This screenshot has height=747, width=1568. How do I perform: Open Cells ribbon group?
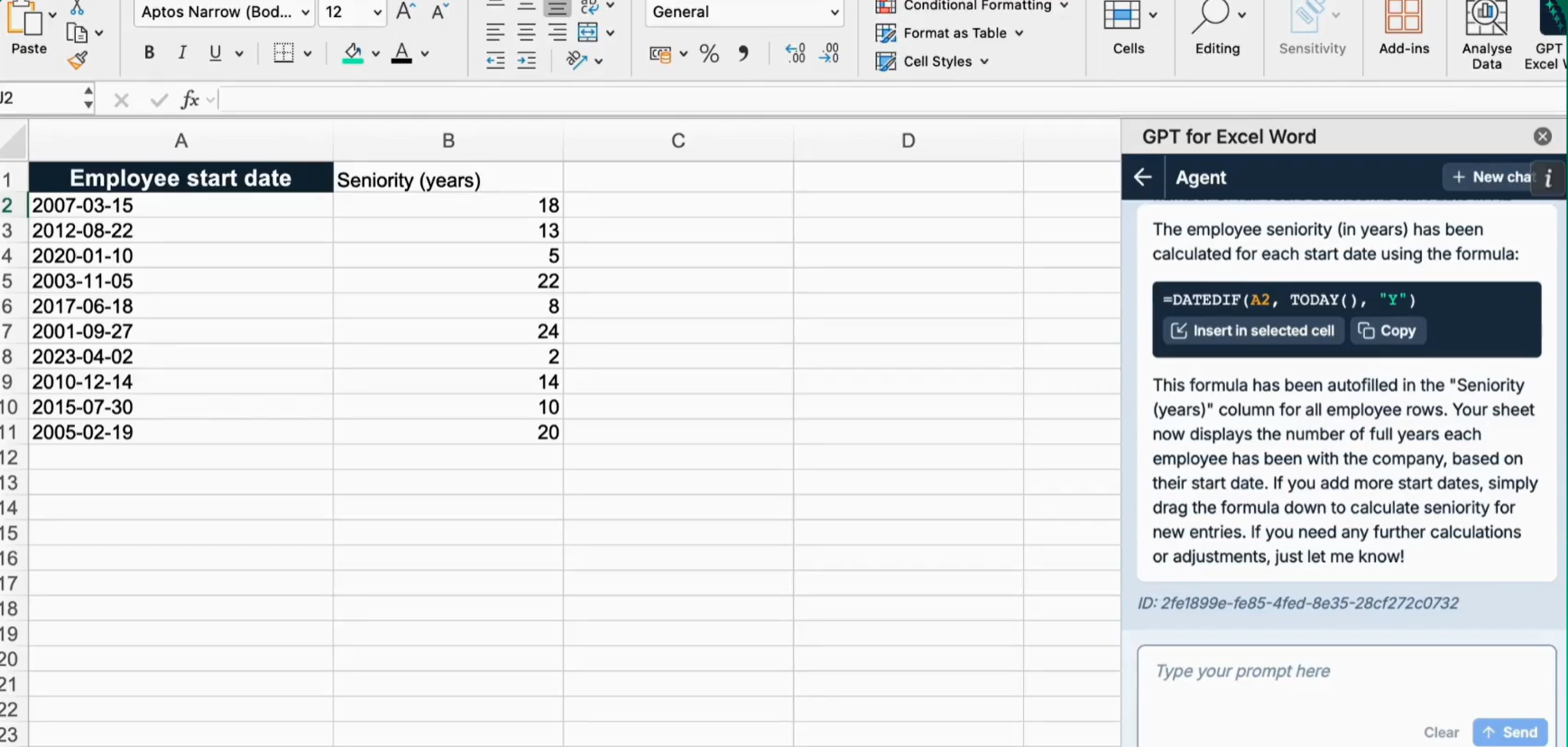tap(1129, 29)
